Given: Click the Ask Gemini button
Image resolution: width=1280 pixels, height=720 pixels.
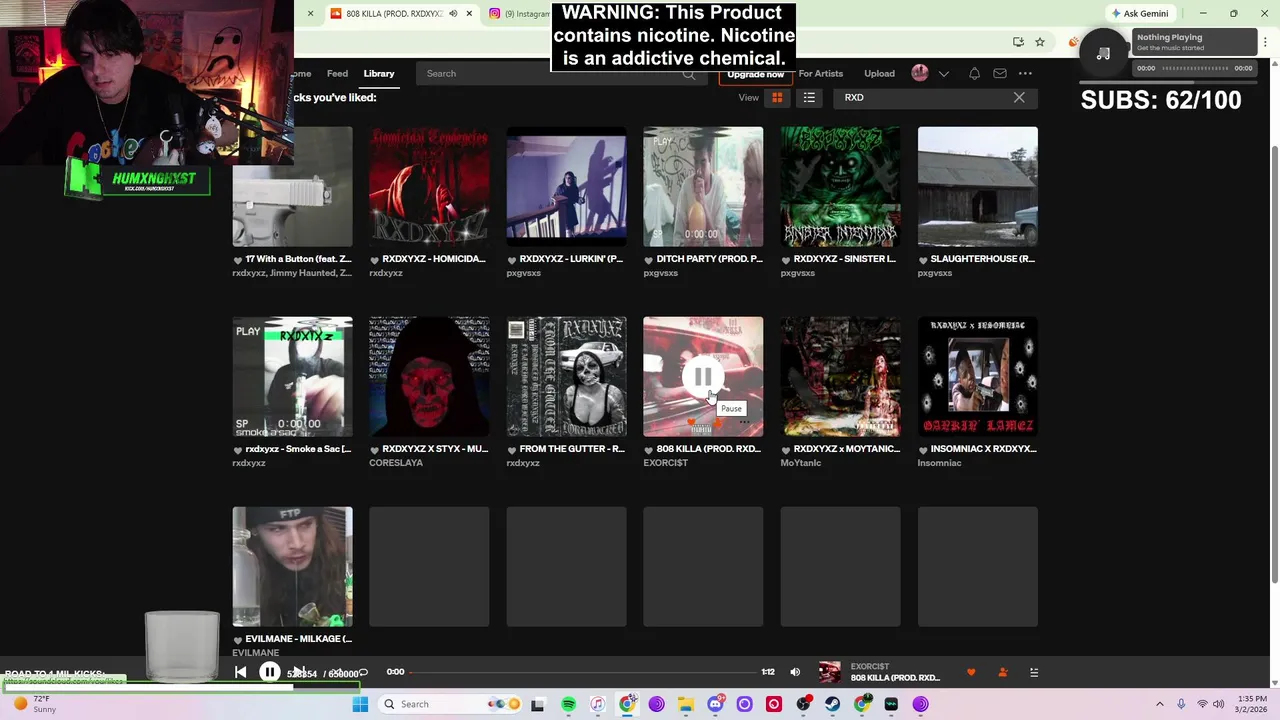Looking at the screenshot, I should coord(1139,14).
